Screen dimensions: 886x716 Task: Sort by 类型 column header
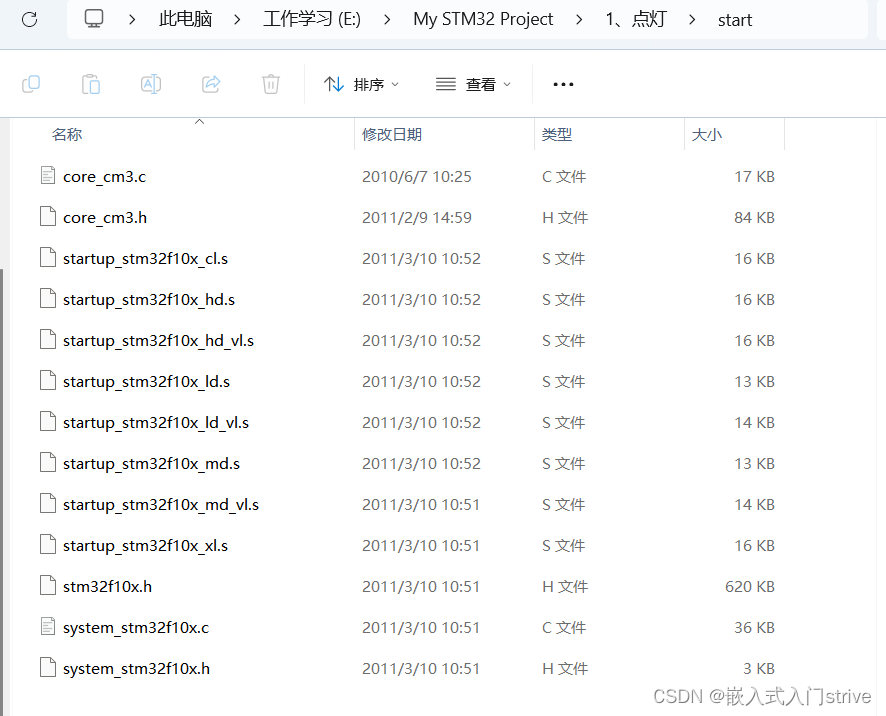[x=557, y=134]
